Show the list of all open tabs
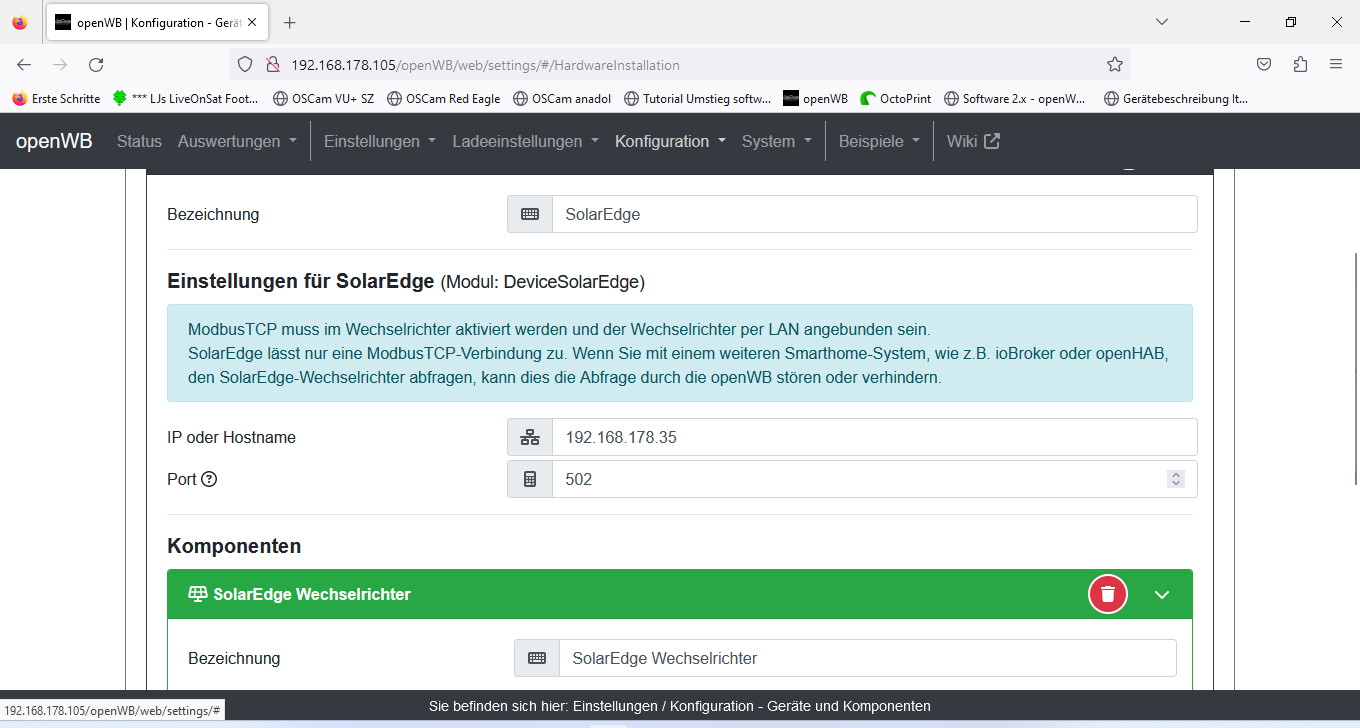 click(1161, 22)
